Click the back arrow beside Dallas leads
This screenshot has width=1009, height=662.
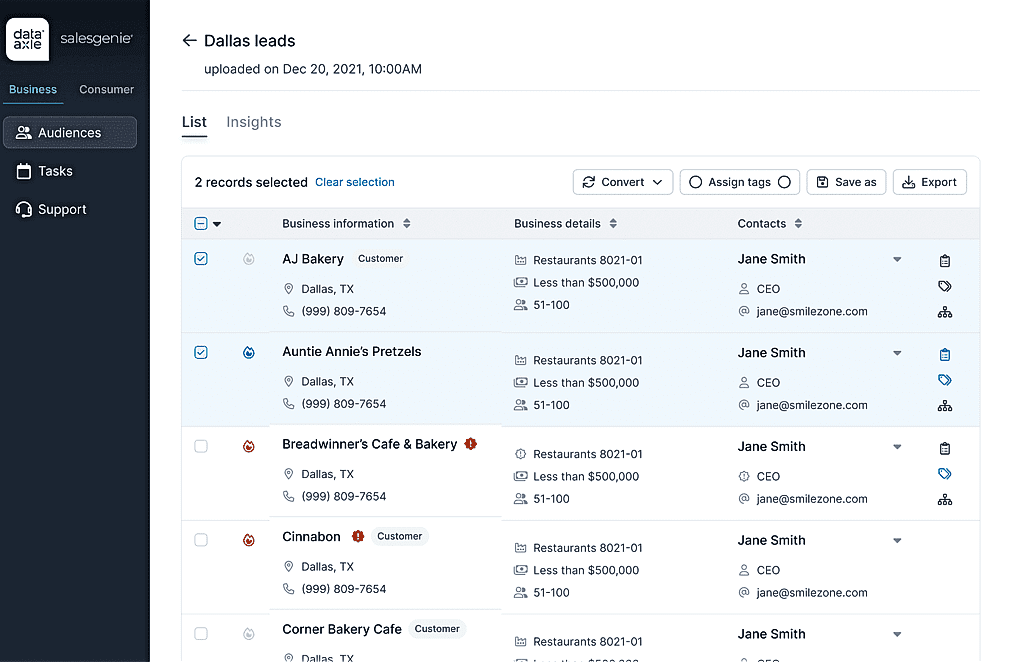coord(189,40)
